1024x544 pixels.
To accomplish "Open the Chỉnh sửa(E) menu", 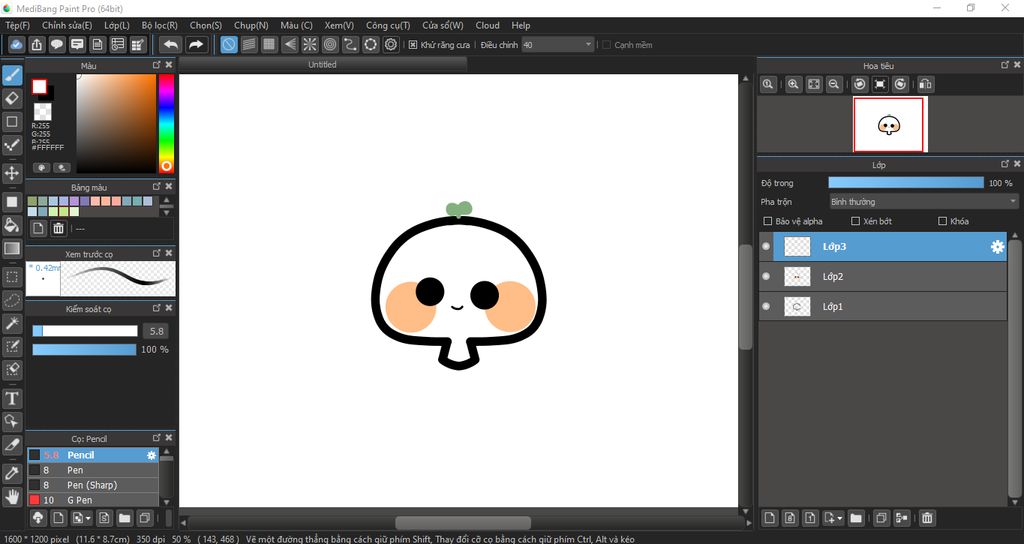I will [67, 25].
